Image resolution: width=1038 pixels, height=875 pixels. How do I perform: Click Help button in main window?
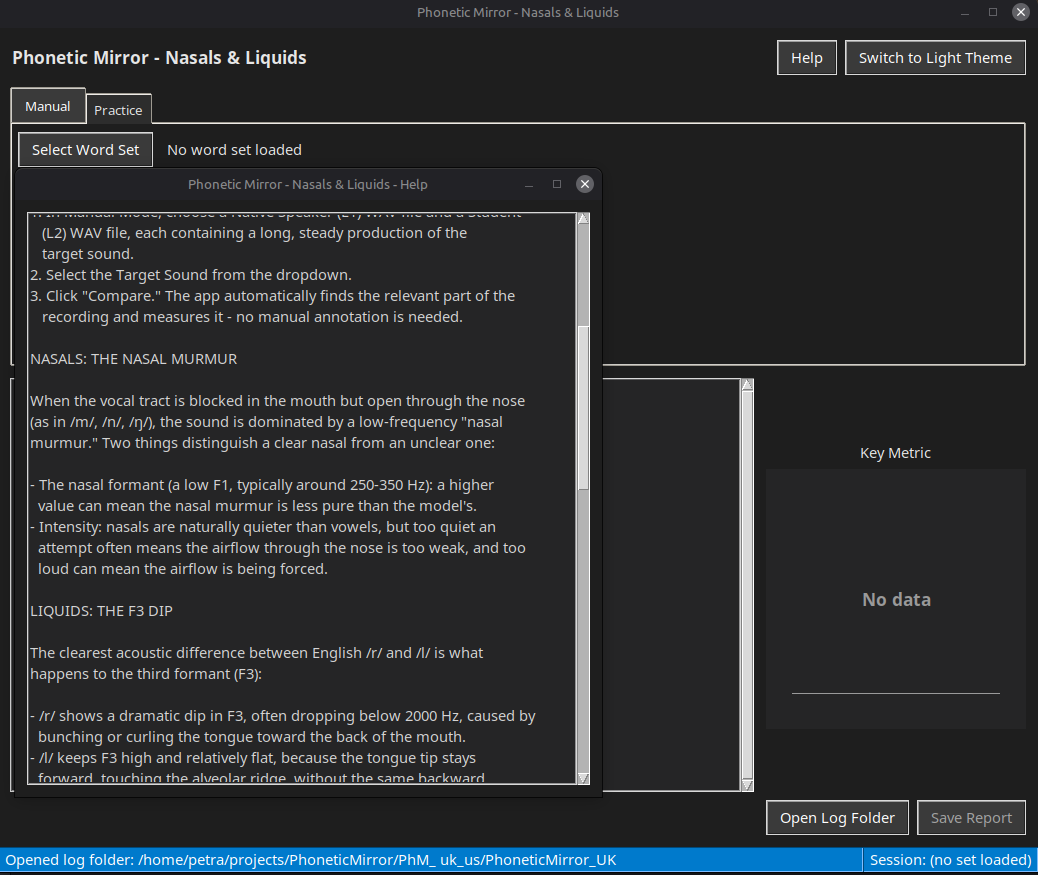[x=806, y=58]
